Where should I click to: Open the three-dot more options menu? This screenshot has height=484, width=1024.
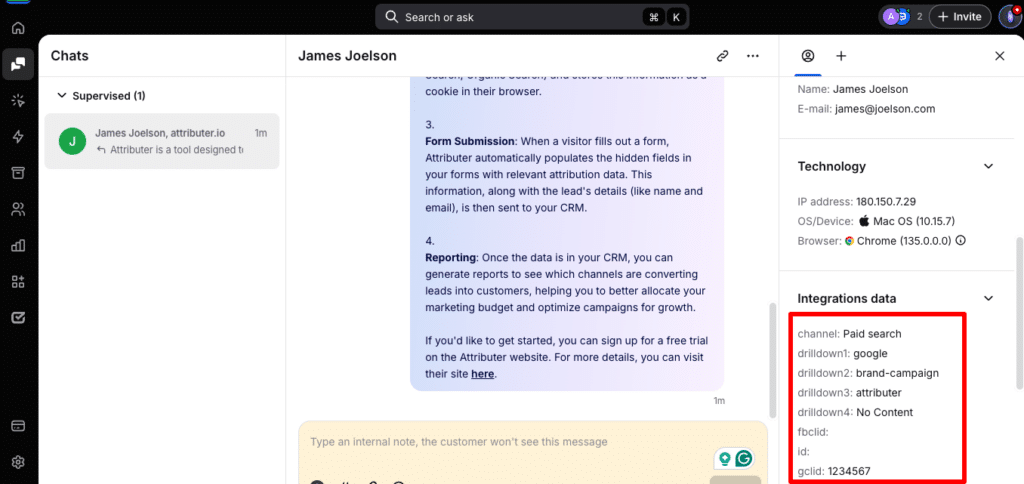[753, 56]
